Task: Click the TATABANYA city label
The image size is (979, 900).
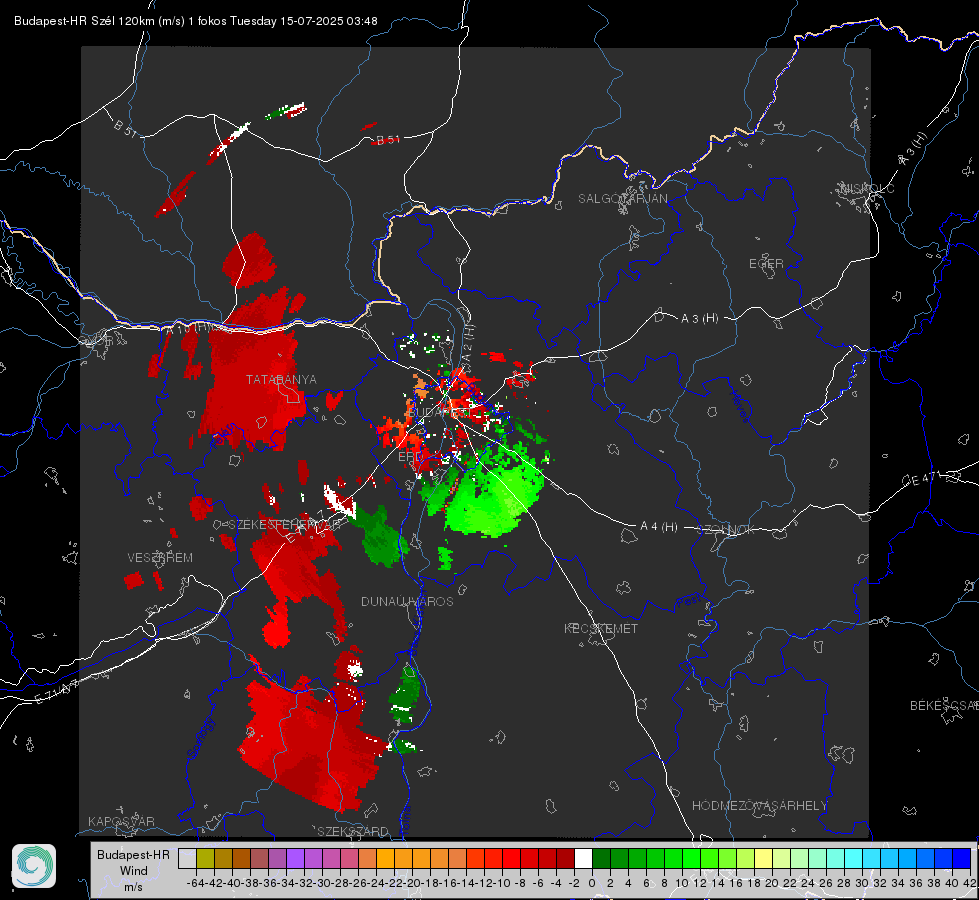Action: coord(281,380)
